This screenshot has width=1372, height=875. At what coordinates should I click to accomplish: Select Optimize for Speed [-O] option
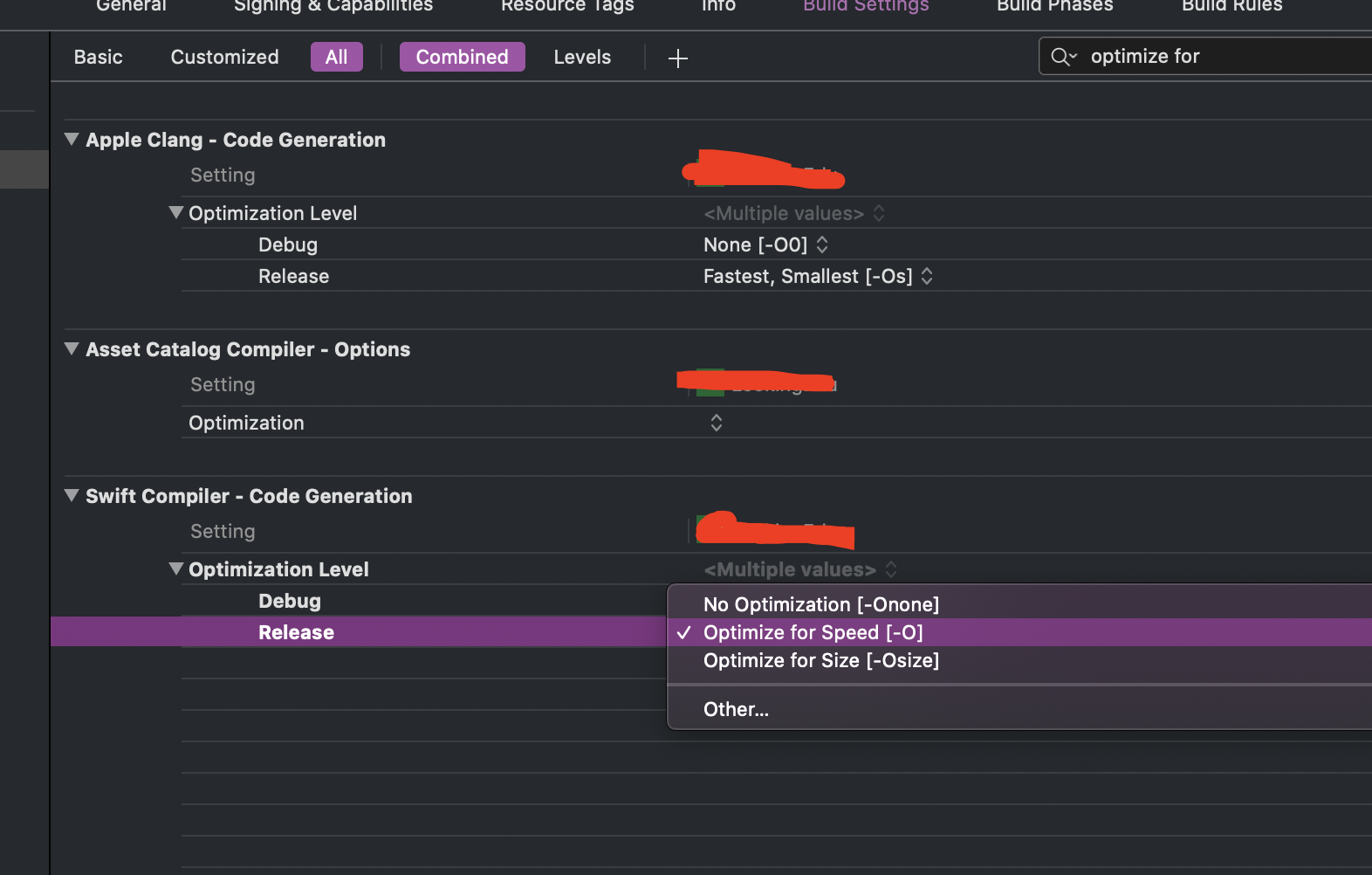(813, 632)
